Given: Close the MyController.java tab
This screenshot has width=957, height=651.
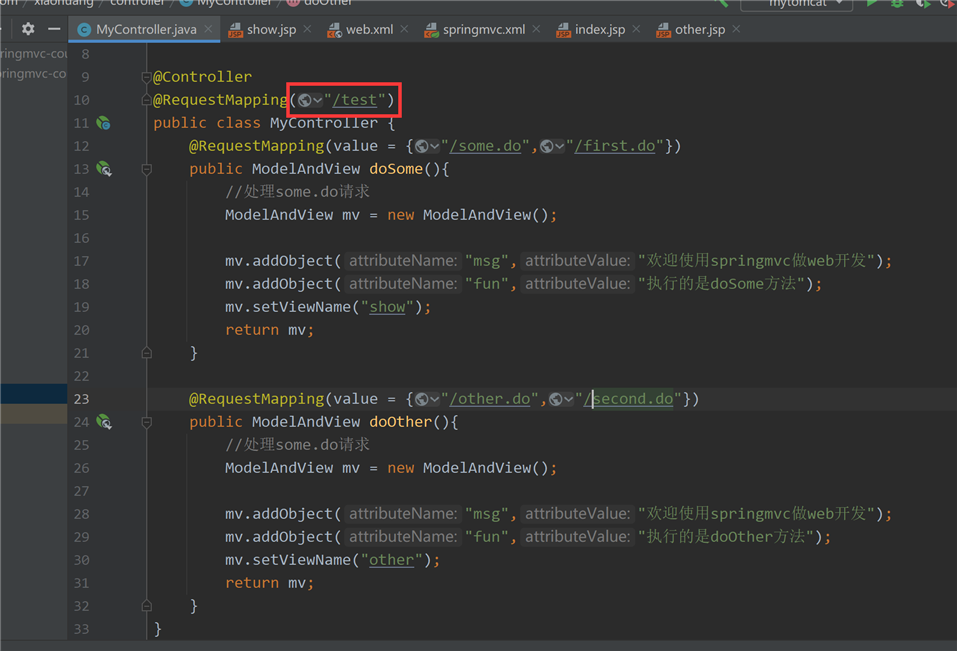Looking at the screenshot, I should (209, 29).
